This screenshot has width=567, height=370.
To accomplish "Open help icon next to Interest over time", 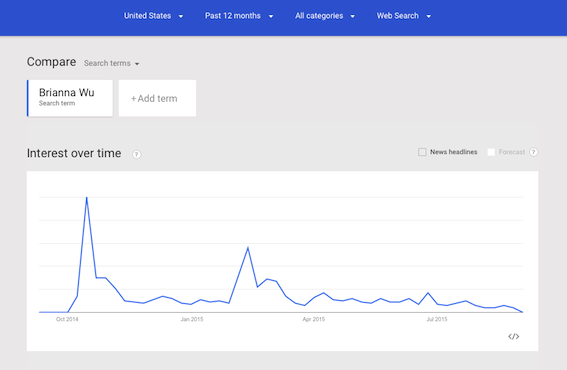I will pyautogui.click(x=136, y=154).
